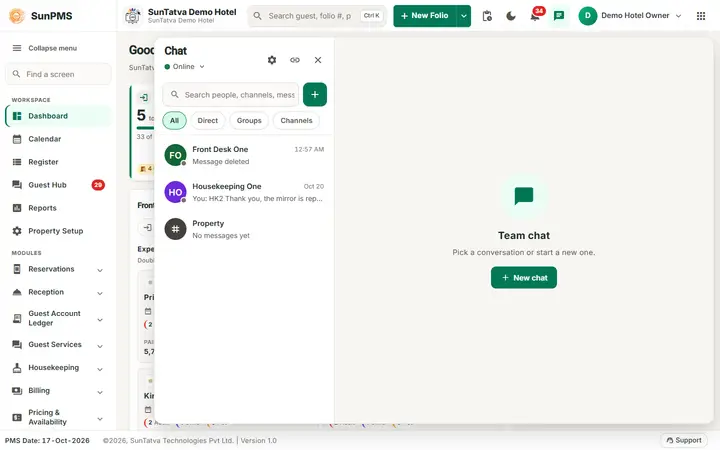Open the Housekeeping One conversation
720x450 pixels.
[244, 192]
